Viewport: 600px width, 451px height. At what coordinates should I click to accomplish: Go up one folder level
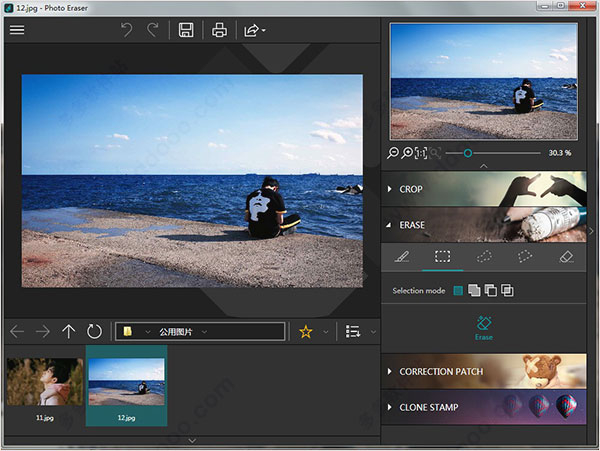68,331
